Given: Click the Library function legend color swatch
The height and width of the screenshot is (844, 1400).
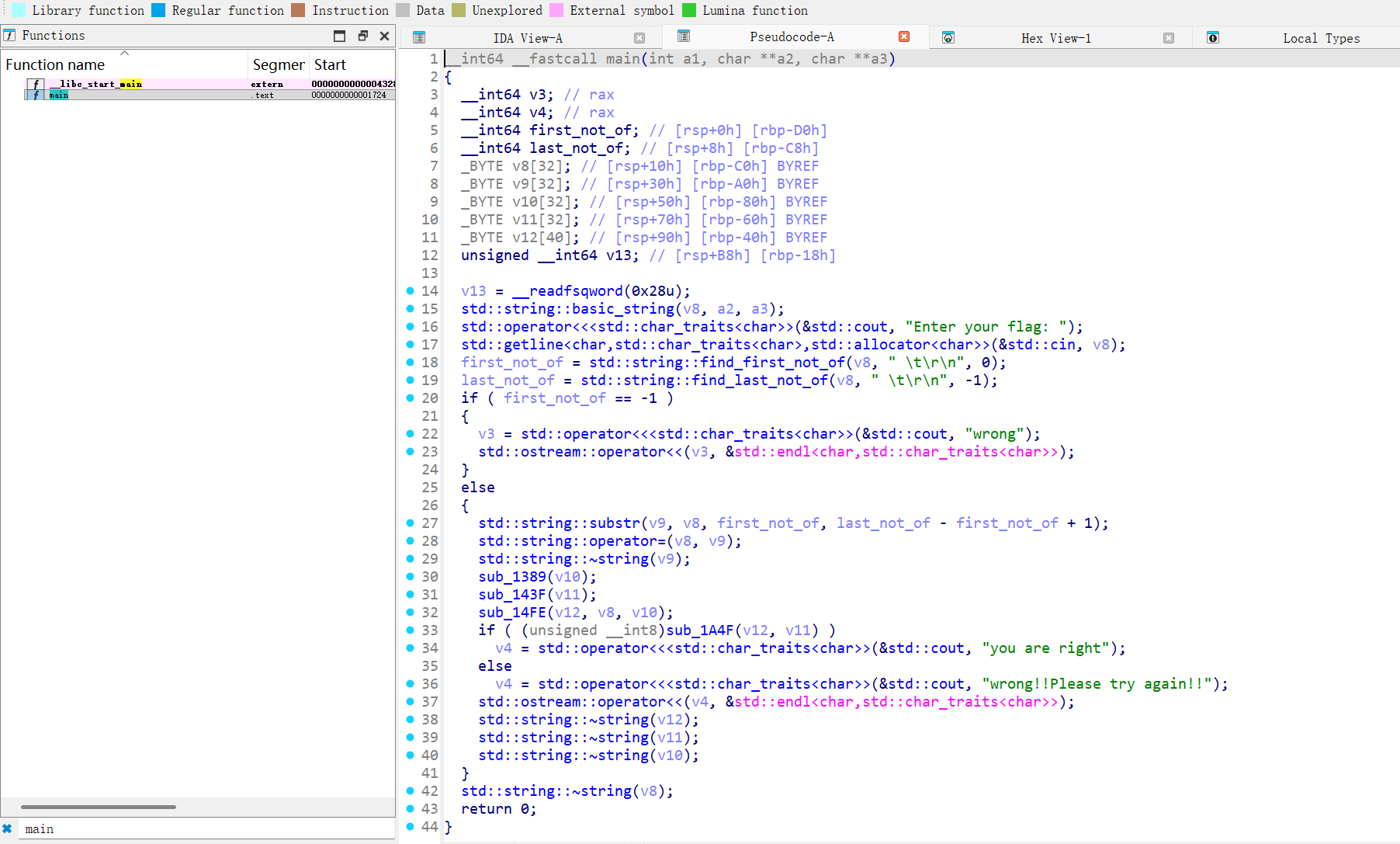Looking at the screenshot, I should (17, 10).
